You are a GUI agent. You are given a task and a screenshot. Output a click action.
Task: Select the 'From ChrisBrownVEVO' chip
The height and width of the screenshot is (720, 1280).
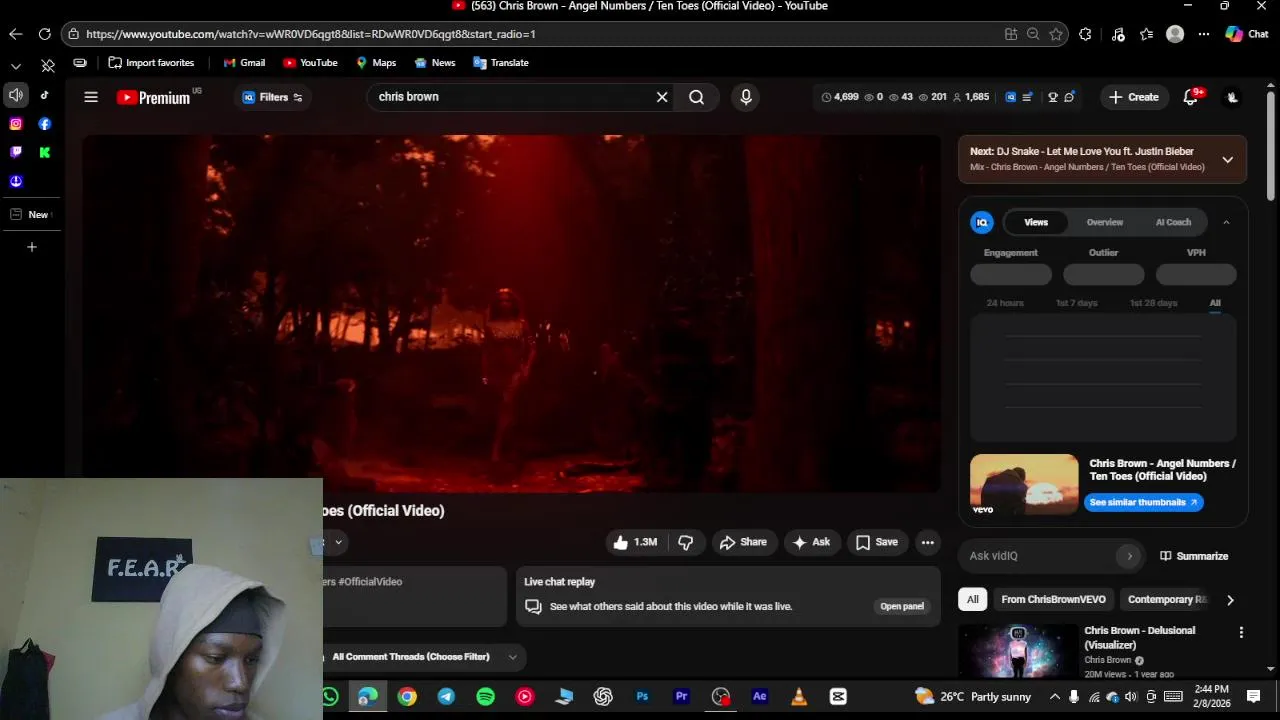[1053, 599]
